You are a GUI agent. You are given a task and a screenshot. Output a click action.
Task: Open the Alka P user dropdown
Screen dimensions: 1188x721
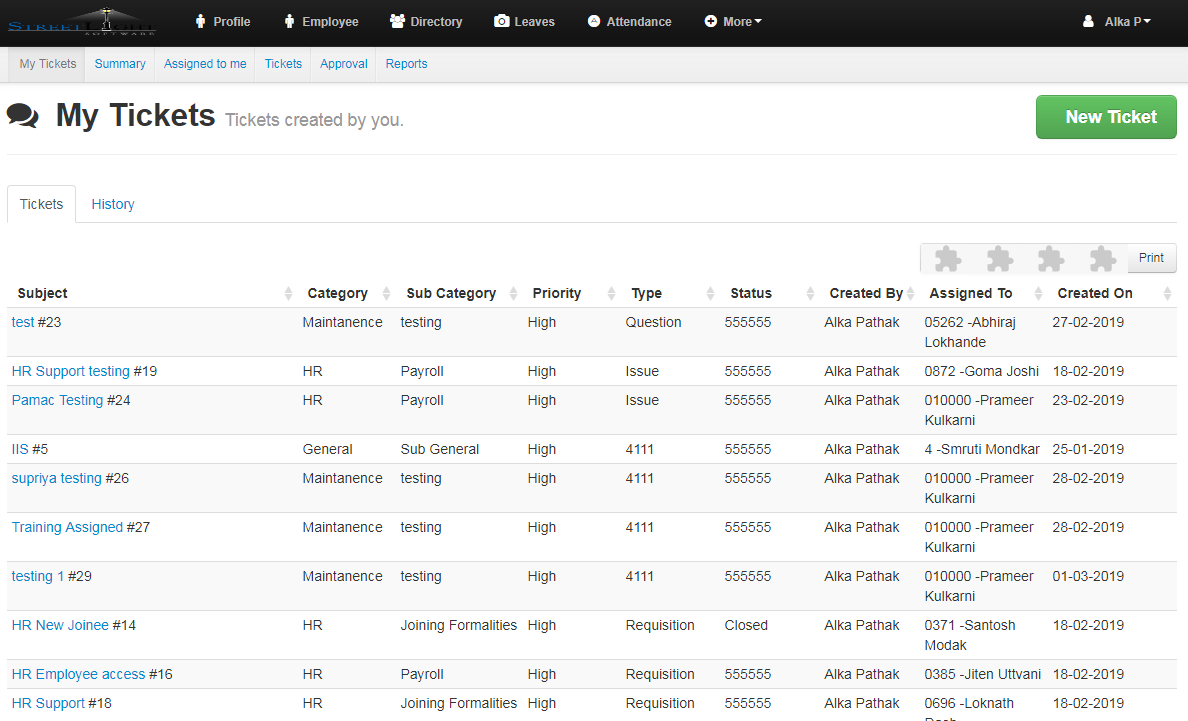(x=1117, y=21)
